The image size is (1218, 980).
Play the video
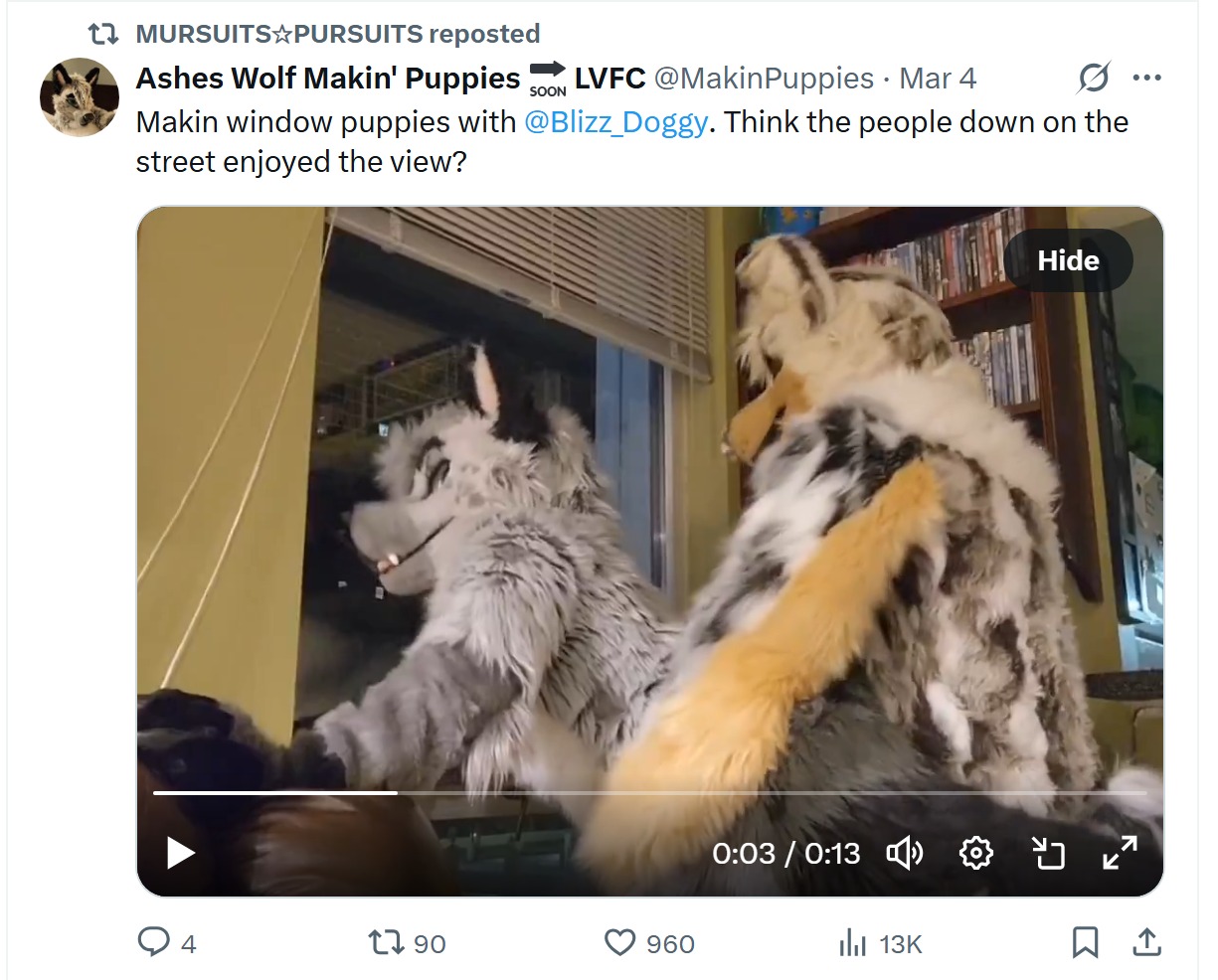[180, 853]
